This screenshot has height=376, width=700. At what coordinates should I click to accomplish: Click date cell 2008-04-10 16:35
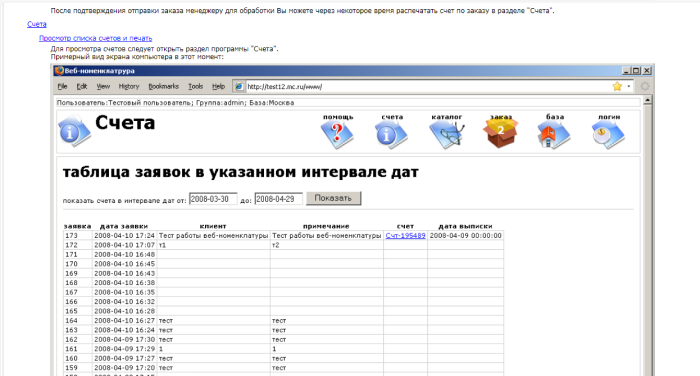[x=125, y=292]
